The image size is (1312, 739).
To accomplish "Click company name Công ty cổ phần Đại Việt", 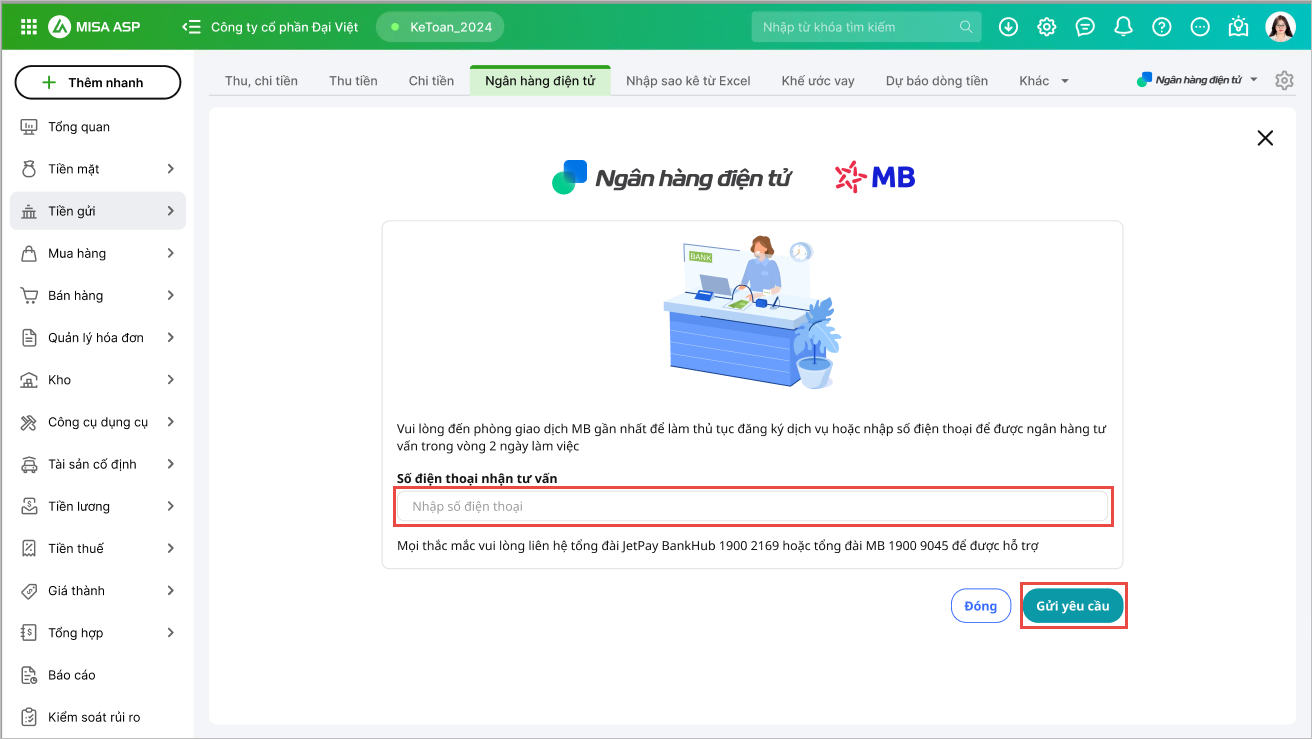I will click(x=284, y=27).
